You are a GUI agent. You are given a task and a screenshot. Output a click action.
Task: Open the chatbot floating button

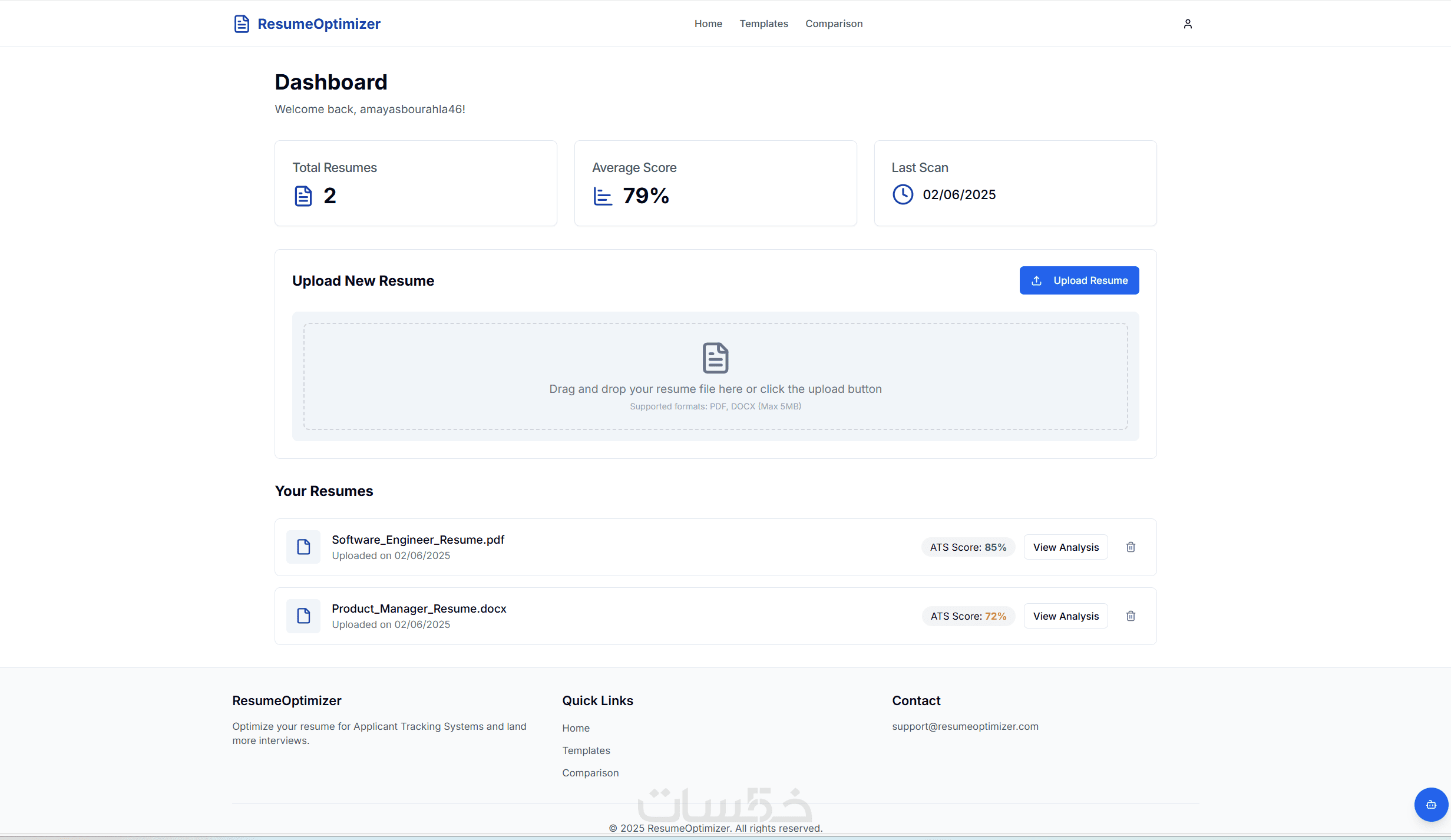click(1431, 804)
